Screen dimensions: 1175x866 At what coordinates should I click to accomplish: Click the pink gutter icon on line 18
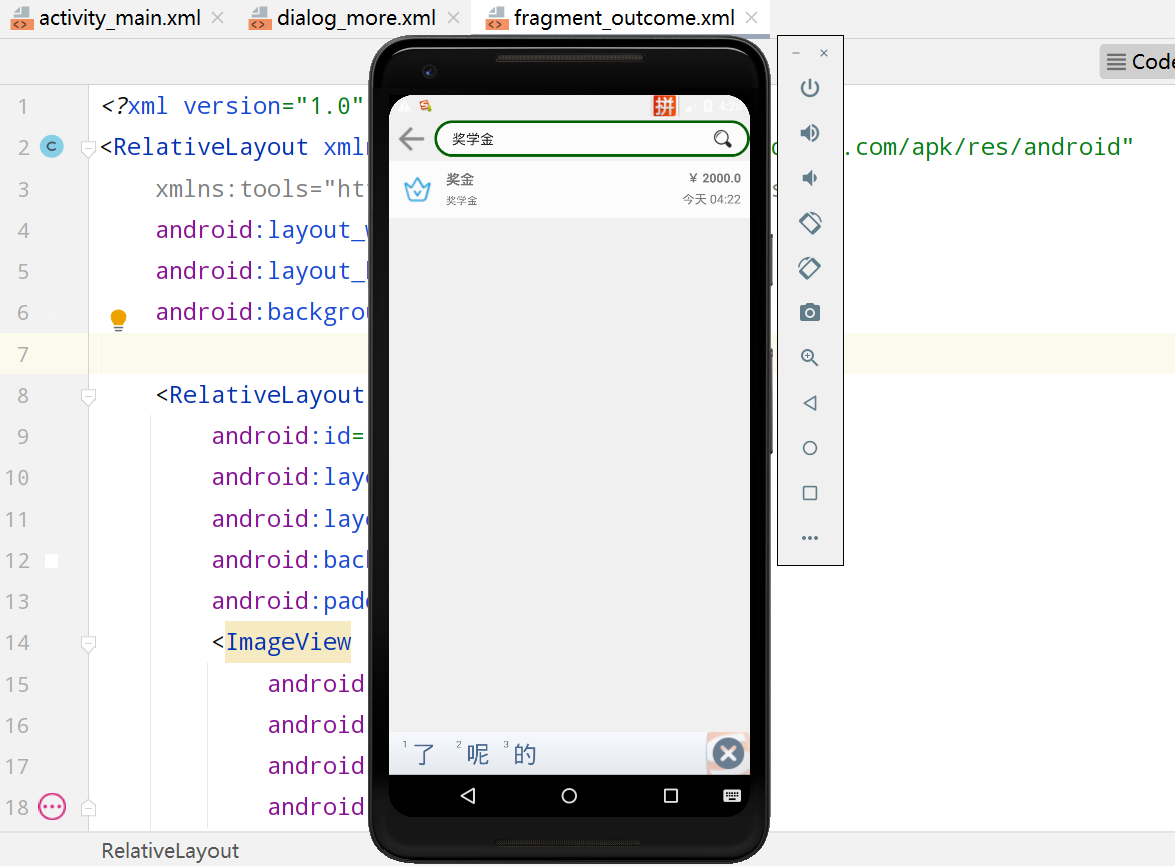tap(52, 807)
